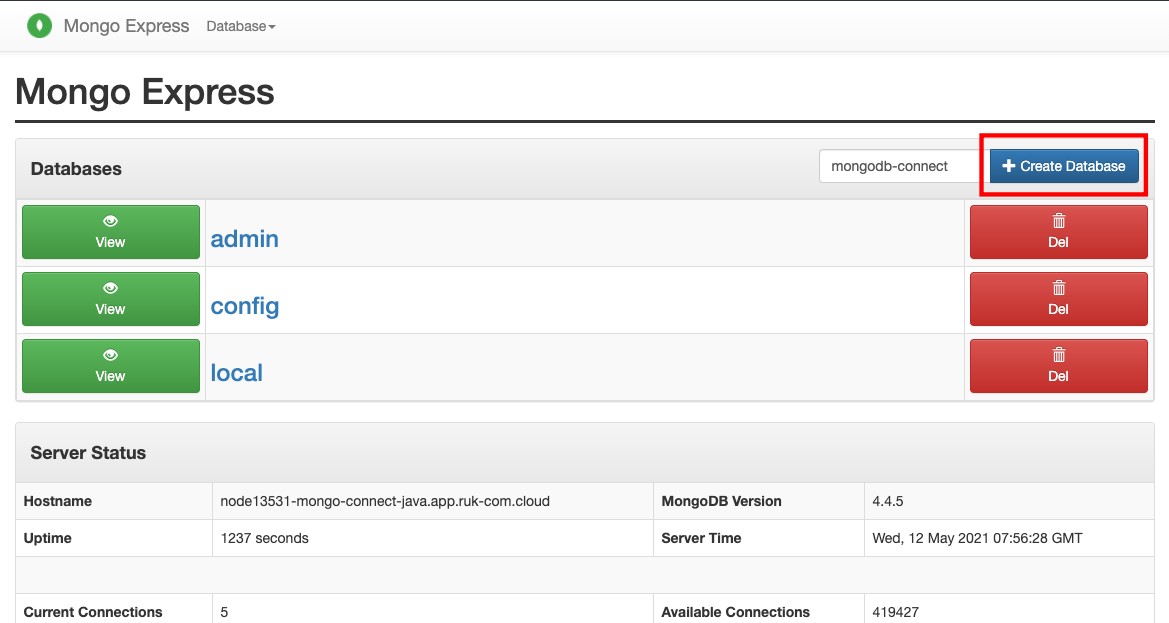The width and height of the screenshot is (1169, 623).
Task: Click the eye icon for config database
Action: [110, 288]
